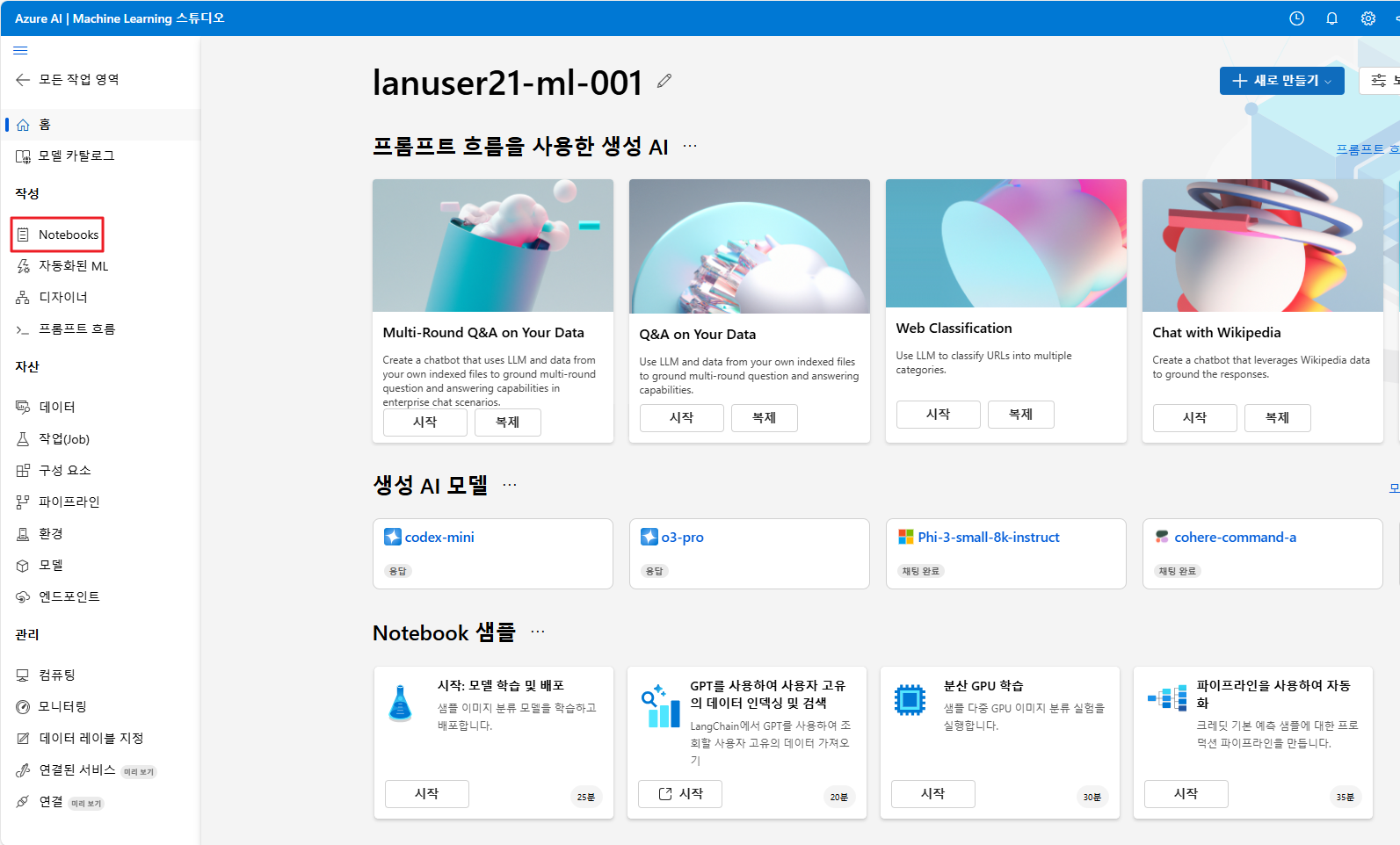The width and height of the screenshot is (1400, 845).
Task: Open the Phi-3-small-8k-instruct model
Action: pyautogui.click(x=989, y=537)
